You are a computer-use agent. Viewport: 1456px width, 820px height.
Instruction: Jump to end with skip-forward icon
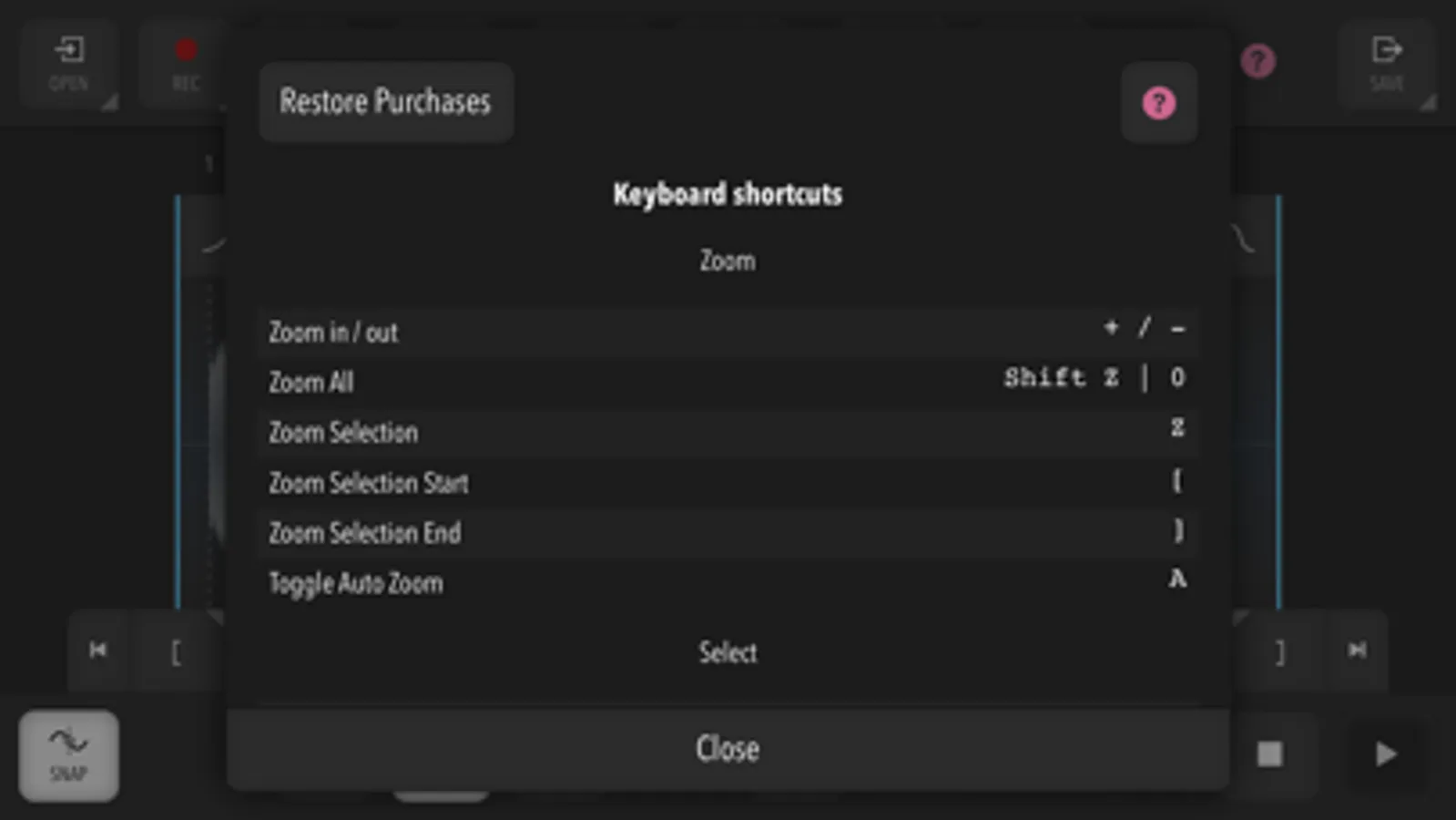coord(1357,650)
